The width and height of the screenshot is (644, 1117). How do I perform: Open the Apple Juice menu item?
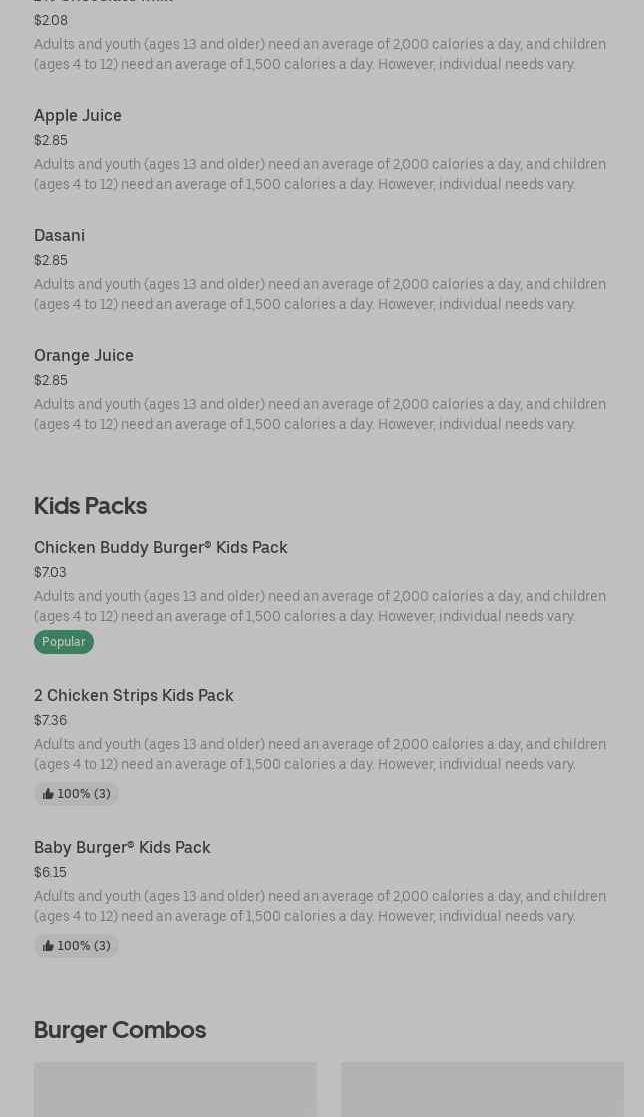click(x=78, y=116)
